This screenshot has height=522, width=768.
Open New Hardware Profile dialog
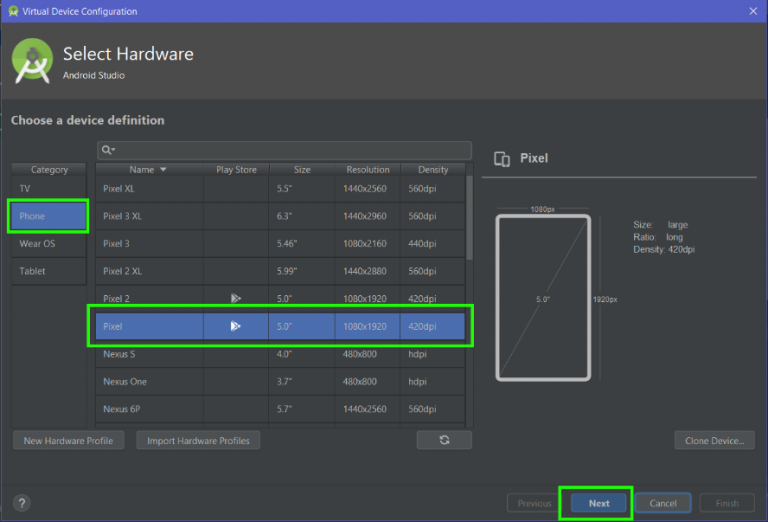coord(68,441)
